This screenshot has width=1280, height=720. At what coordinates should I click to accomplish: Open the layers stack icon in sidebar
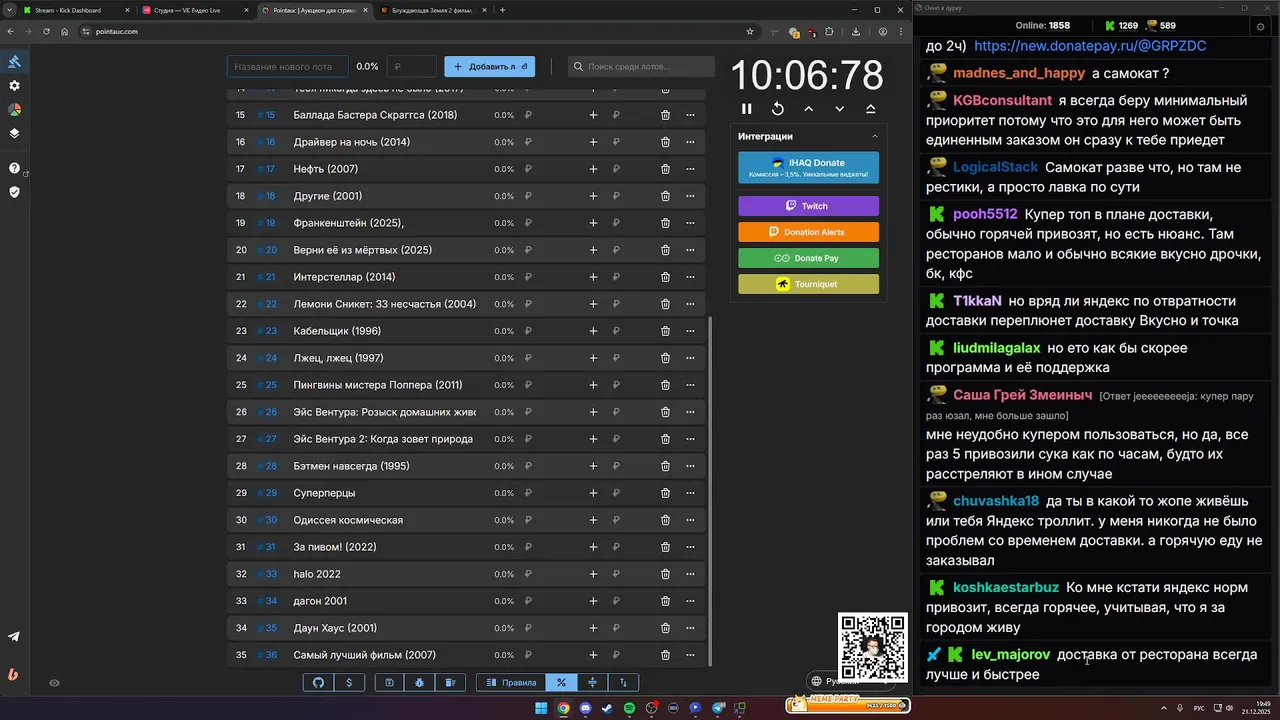pyautogui.click(x=14, y=133)
